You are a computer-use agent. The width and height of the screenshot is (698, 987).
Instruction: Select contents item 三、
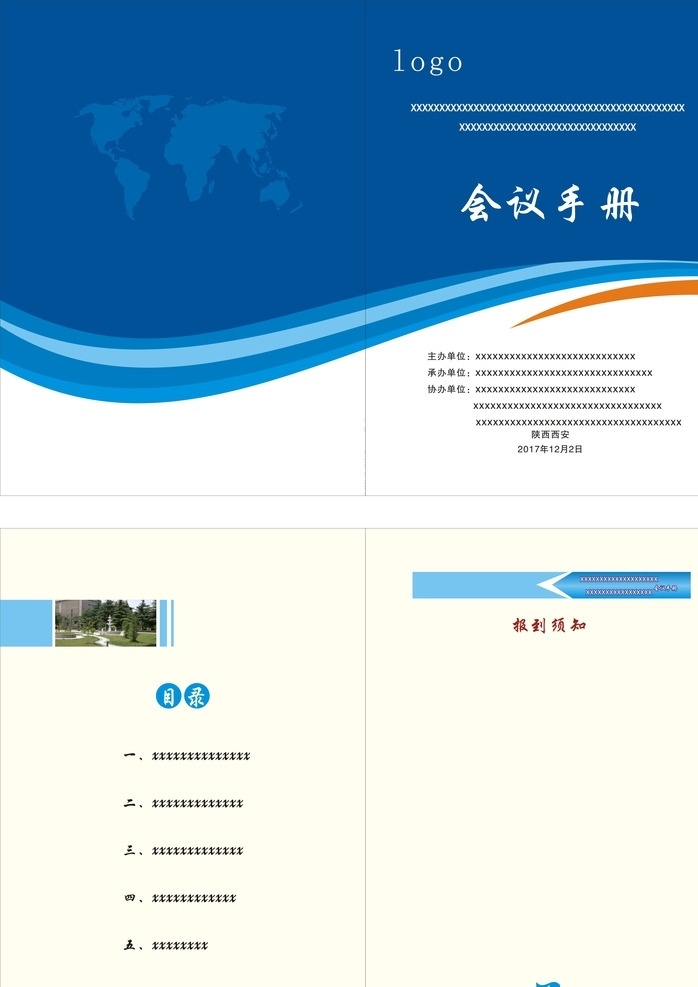coord(183,850)
